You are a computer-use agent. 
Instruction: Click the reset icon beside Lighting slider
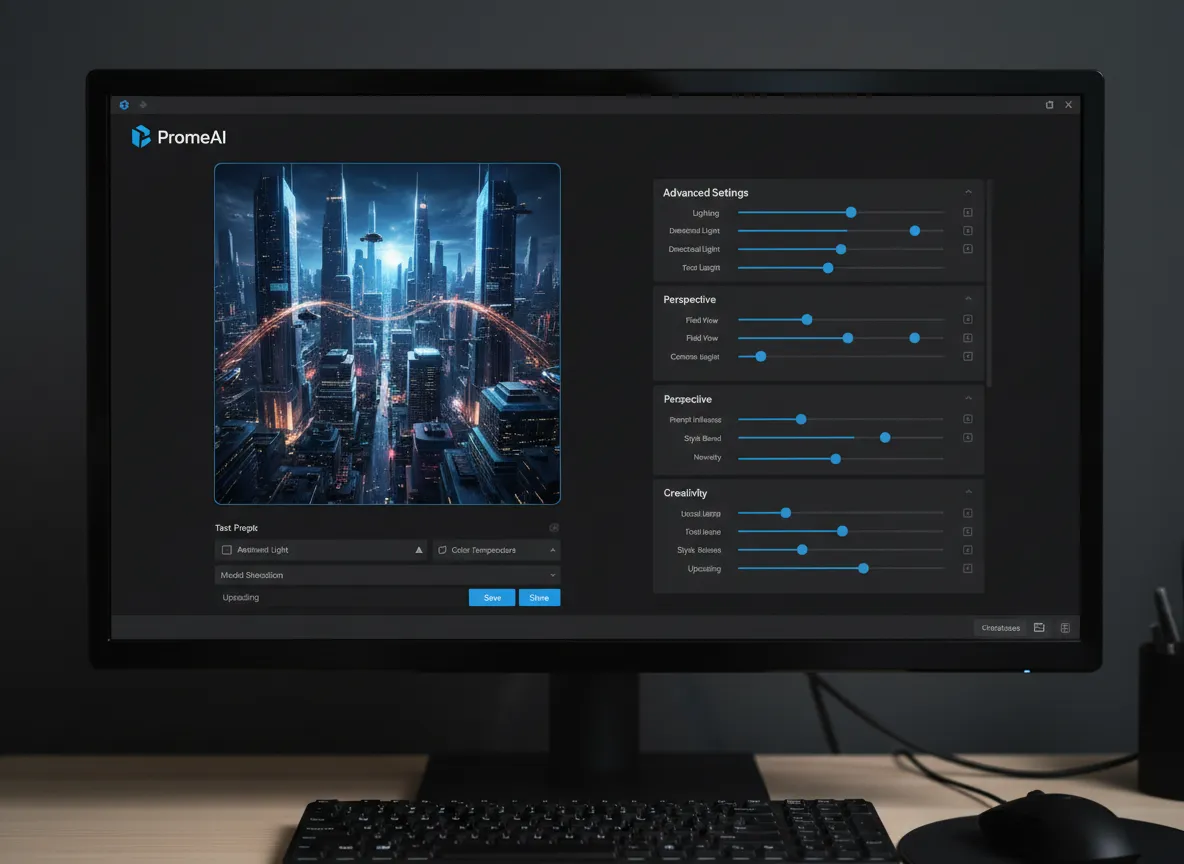tap(967, 213)
